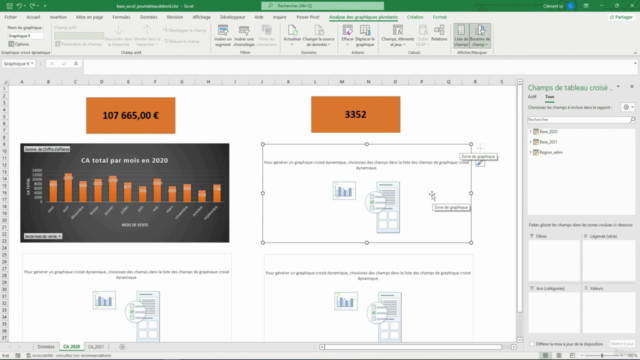Collapse ribbon with chevron arrow
640x360 pixels.
(x=635, y=53)
